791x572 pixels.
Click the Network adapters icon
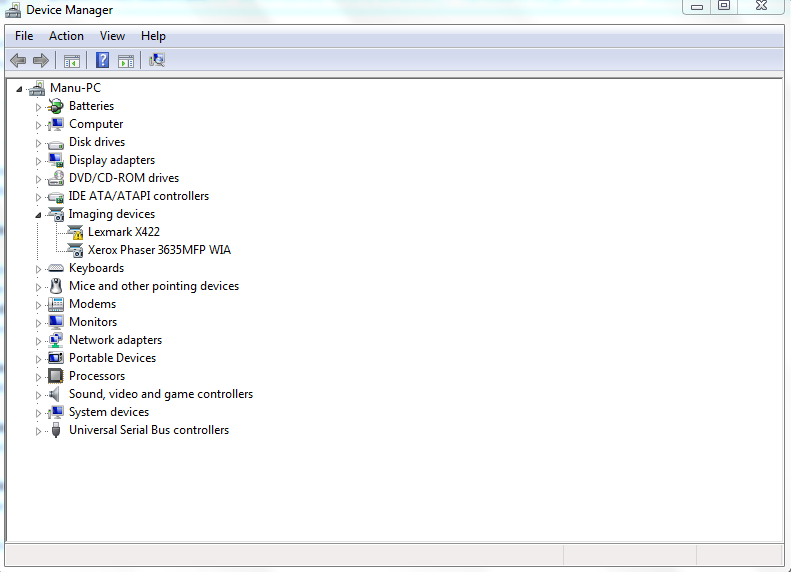click(55, 340)
